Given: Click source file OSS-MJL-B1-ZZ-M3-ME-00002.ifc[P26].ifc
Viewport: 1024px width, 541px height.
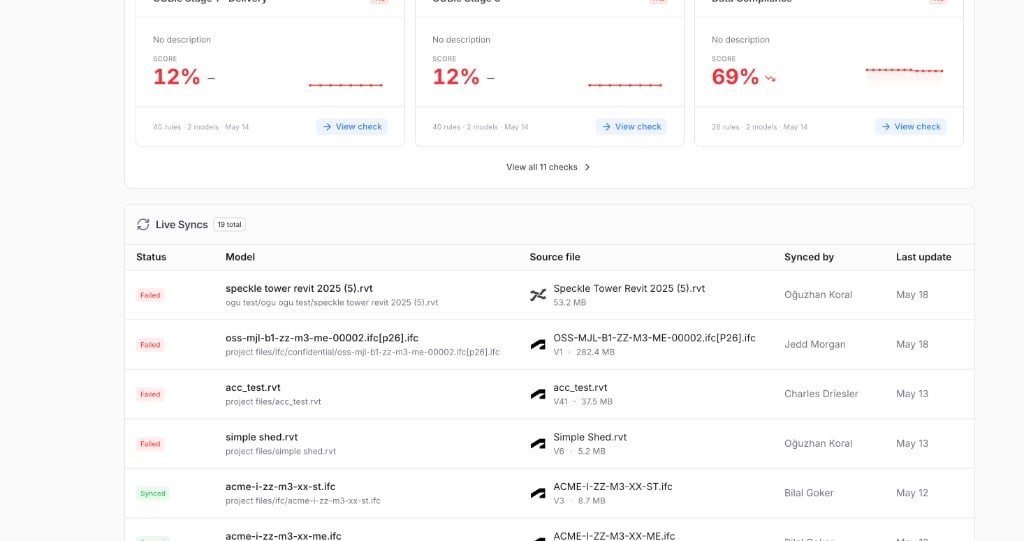Looking at the screenshot, I should click(654, 338).
